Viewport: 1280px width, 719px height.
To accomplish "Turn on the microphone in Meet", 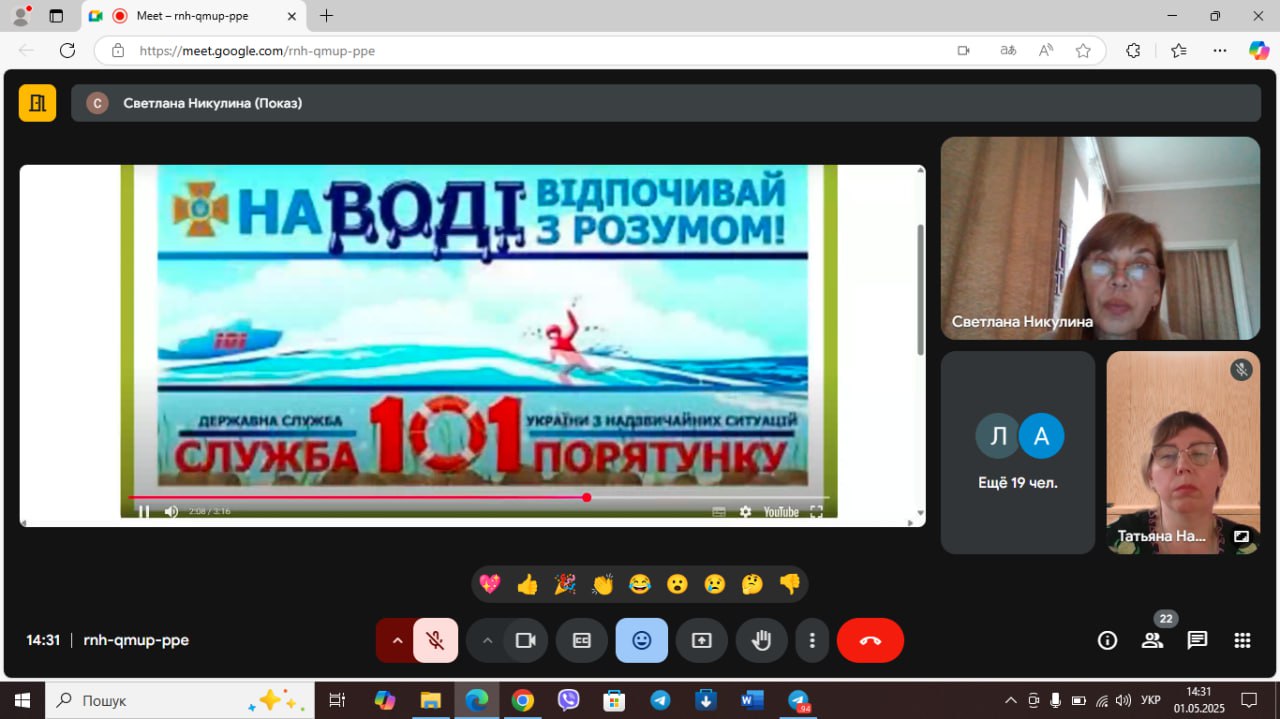I will pos(436,641).
